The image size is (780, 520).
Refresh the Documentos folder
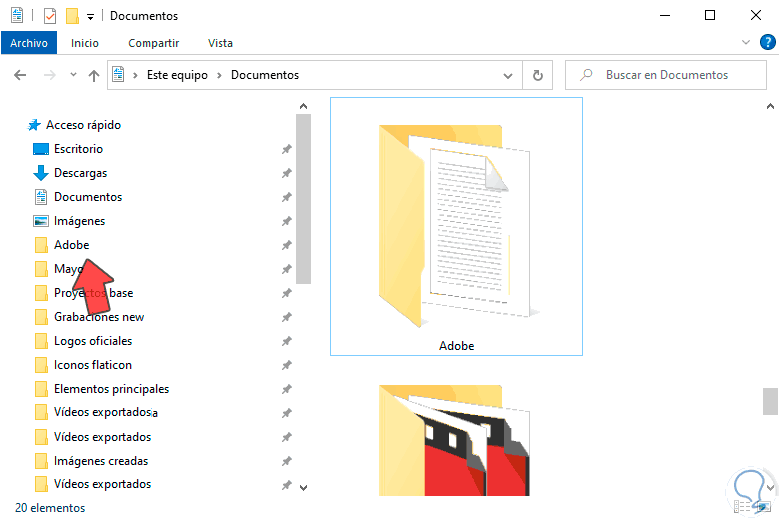[538, 75]
